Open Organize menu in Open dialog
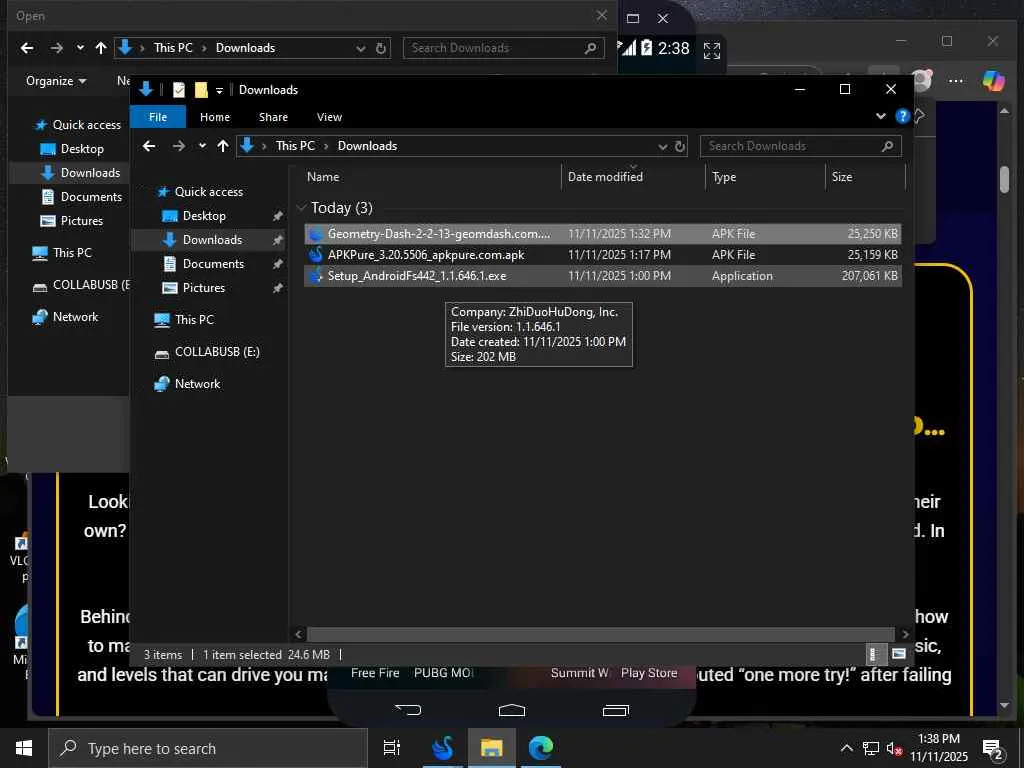The width and height of the screenshot is (1024, 768). coord(56,81)
